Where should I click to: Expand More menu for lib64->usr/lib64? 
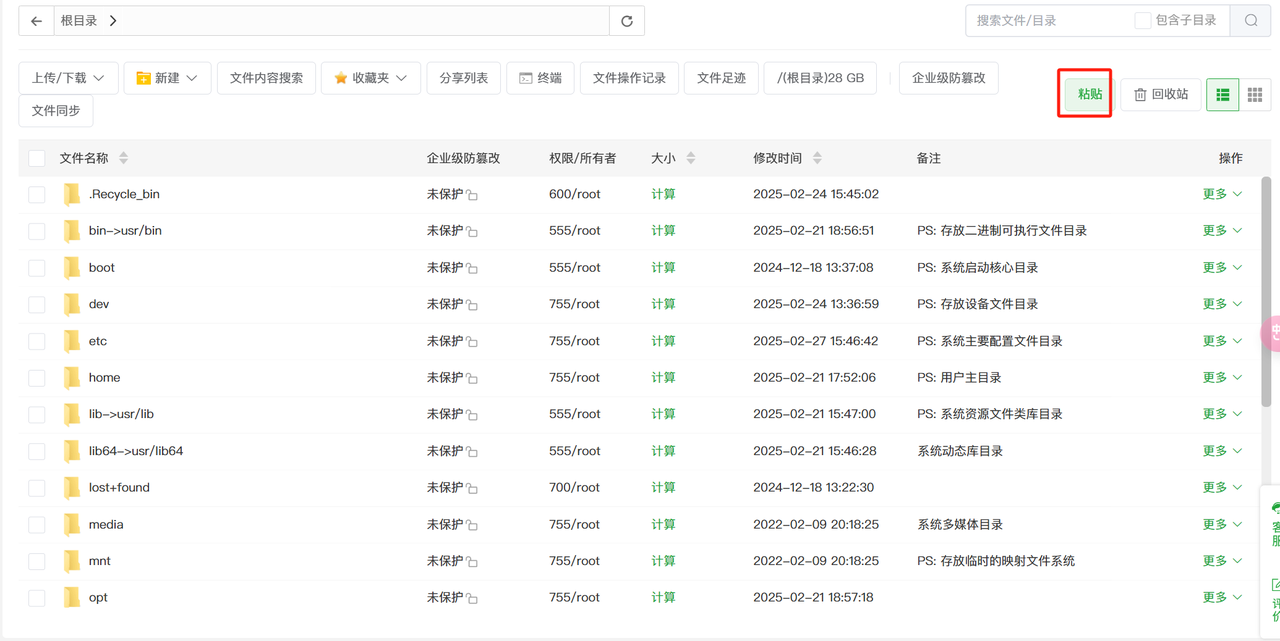[1222, 451]
